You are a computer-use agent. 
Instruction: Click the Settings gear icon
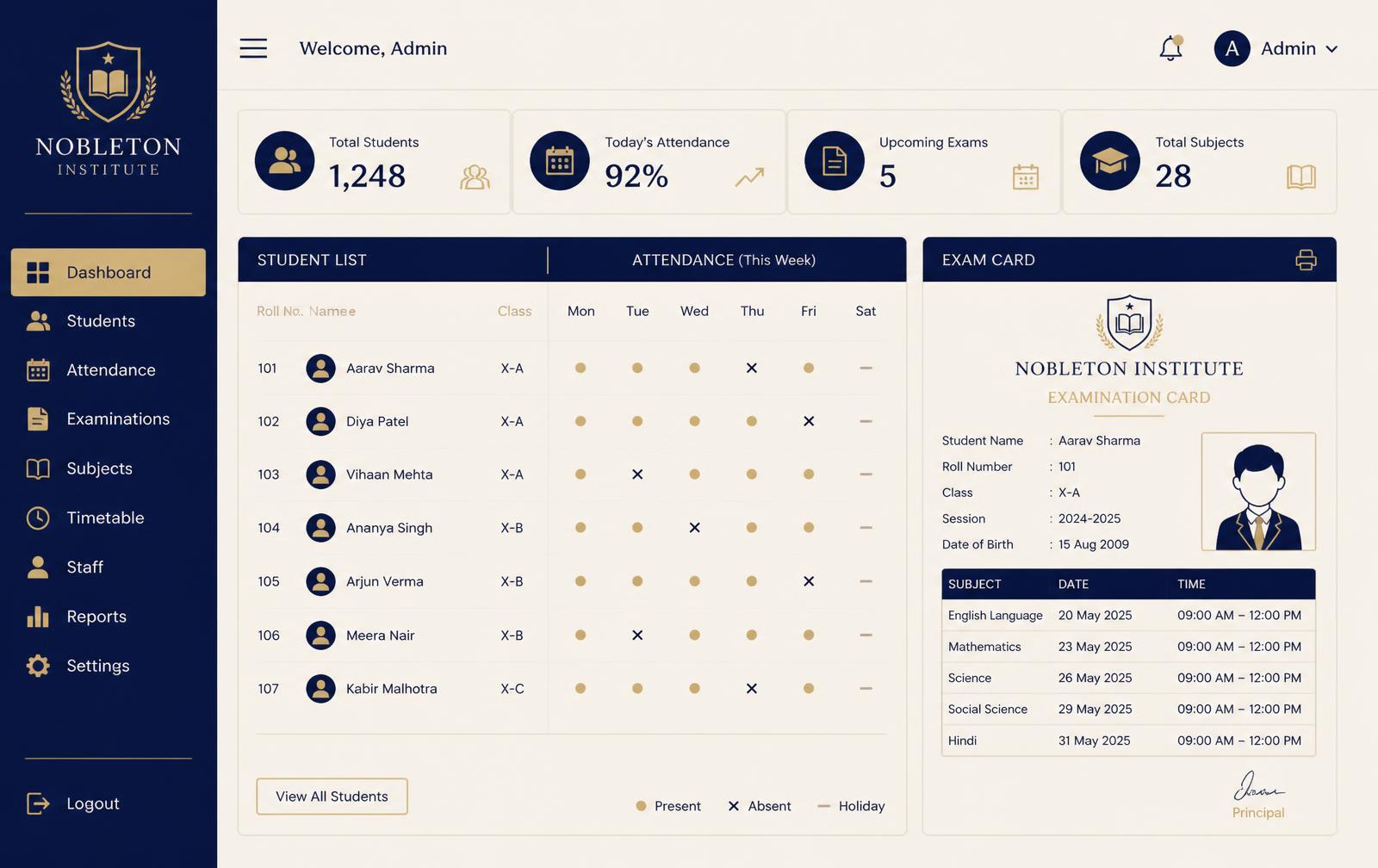(38, 666)
